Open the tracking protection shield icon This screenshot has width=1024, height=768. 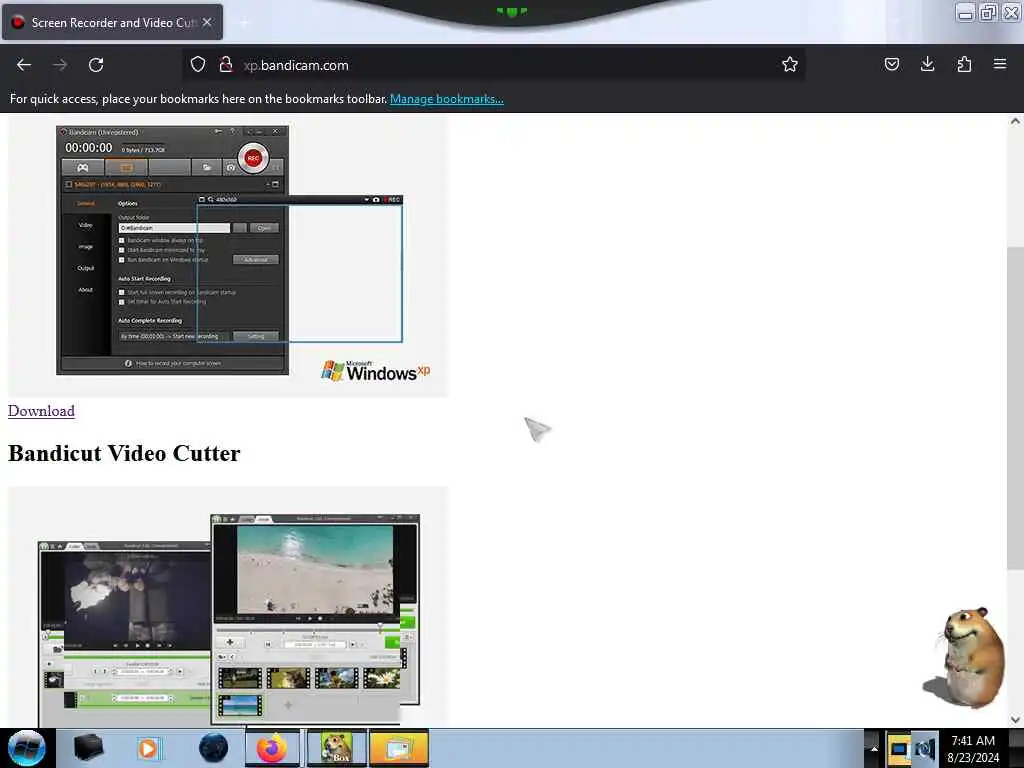[x=198, y=64]
